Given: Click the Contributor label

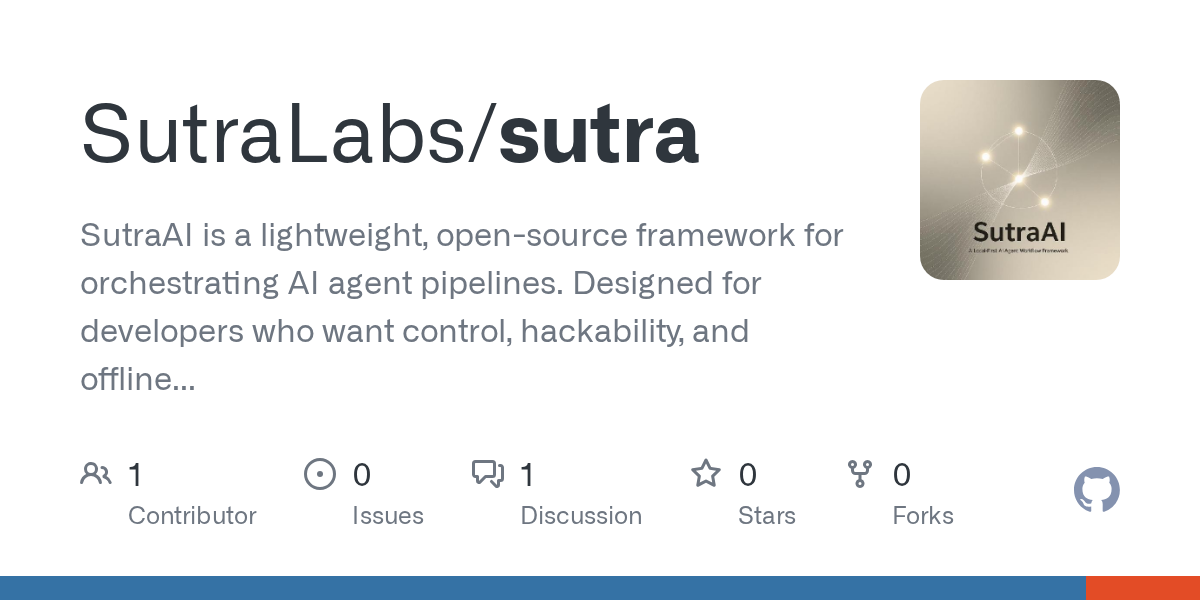Looking at the screenshot, I should tap(192, 516).
